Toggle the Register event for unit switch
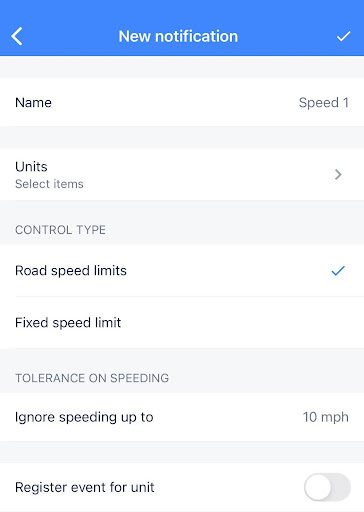Viewport: 364px width, 512px height. [x=327, y=487]
